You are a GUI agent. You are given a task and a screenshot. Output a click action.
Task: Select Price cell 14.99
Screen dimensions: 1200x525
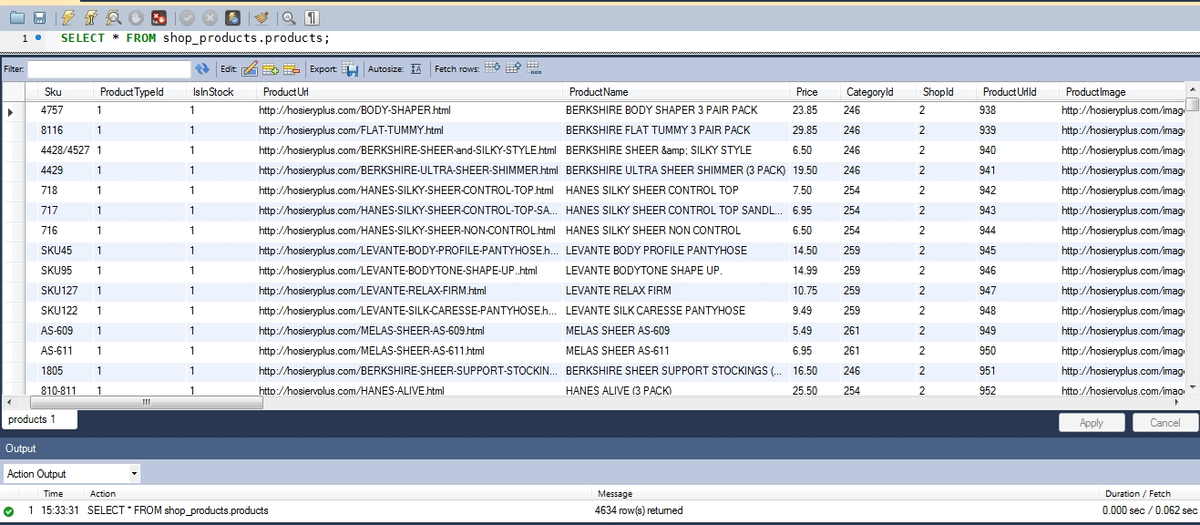(814, 270)
